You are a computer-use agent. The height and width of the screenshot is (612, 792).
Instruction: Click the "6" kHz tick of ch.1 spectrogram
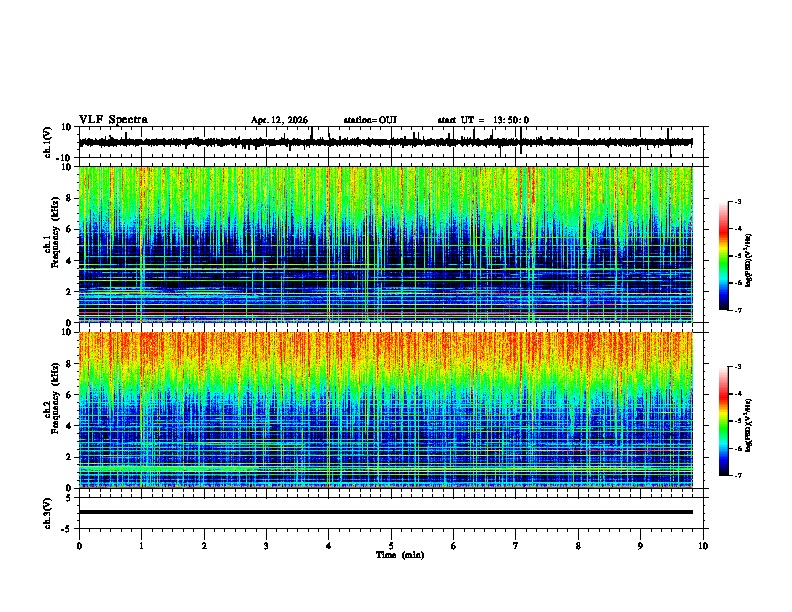[x=70, y=229]
